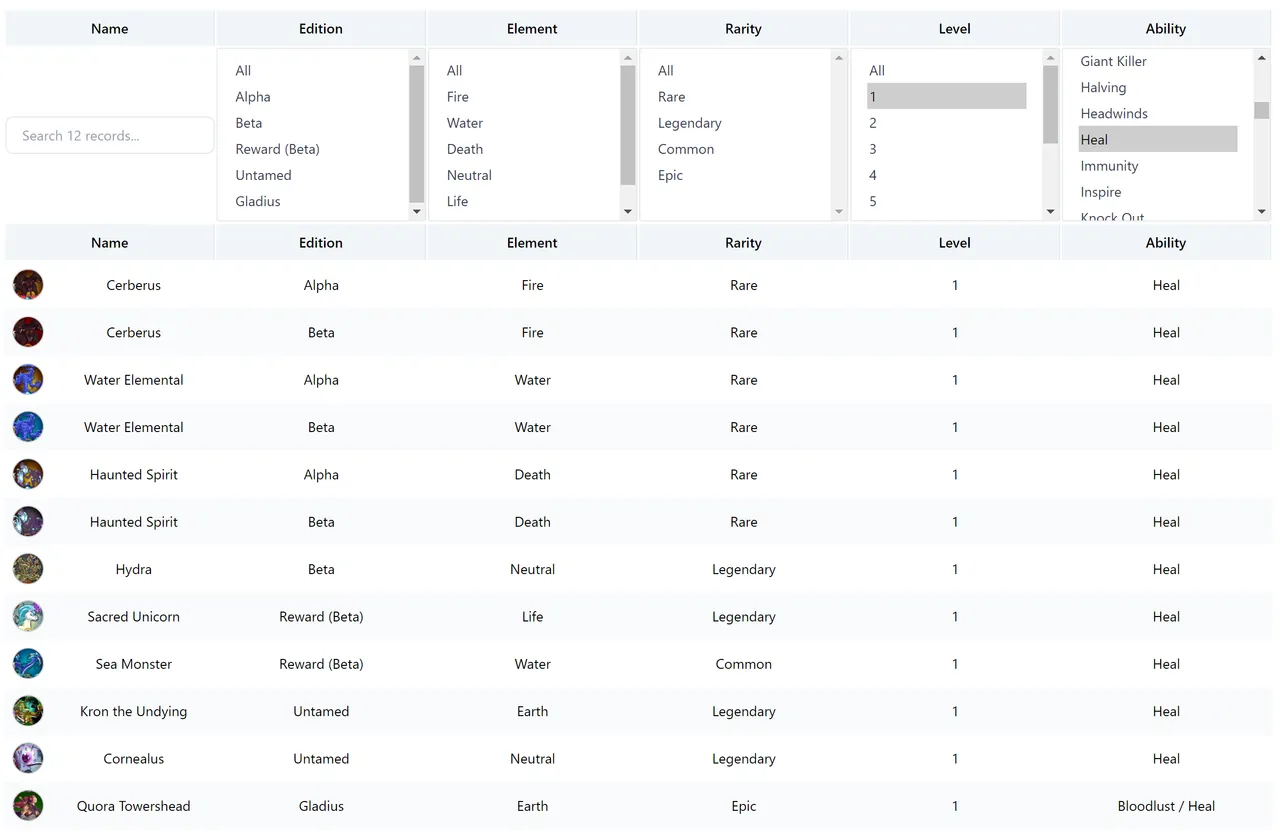This screenshot has height=833, width=1280.
Task: Click the Alpha Haunted Spirit card icon
Action: (x=28, y=474)
